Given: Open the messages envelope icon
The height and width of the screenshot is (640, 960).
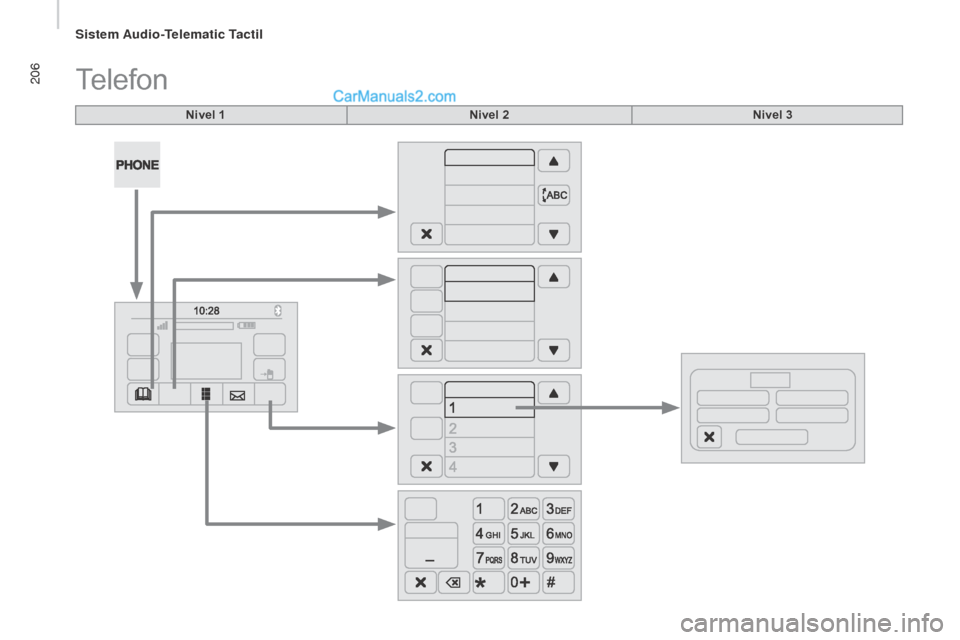Looking at the screenshot, I should (x=238, y=395).
